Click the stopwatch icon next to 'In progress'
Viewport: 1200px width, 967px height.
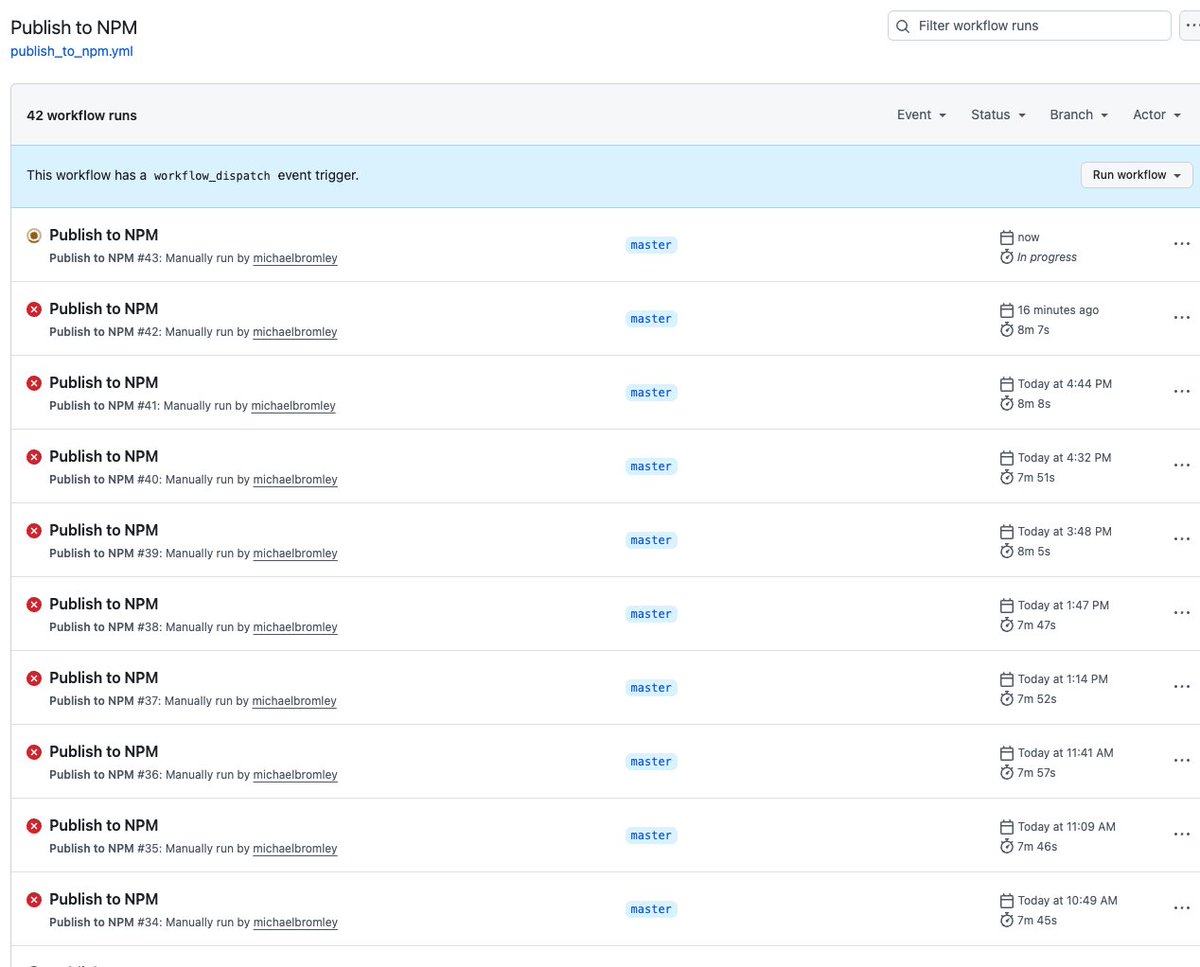point(1007,257)
